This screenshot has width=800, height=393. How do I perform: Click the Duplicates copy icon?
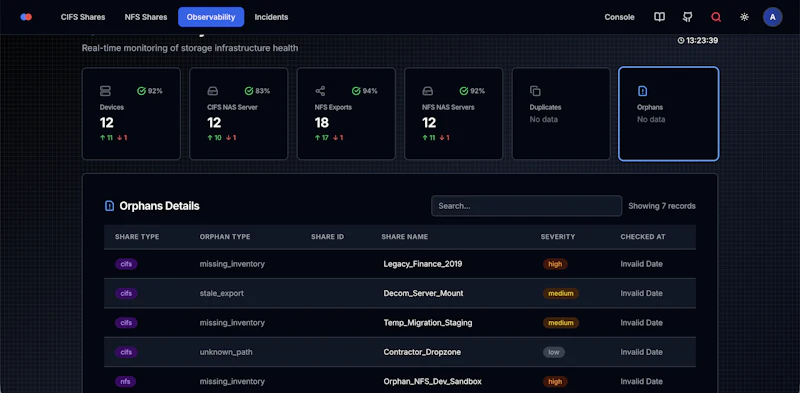pos(535,91)
